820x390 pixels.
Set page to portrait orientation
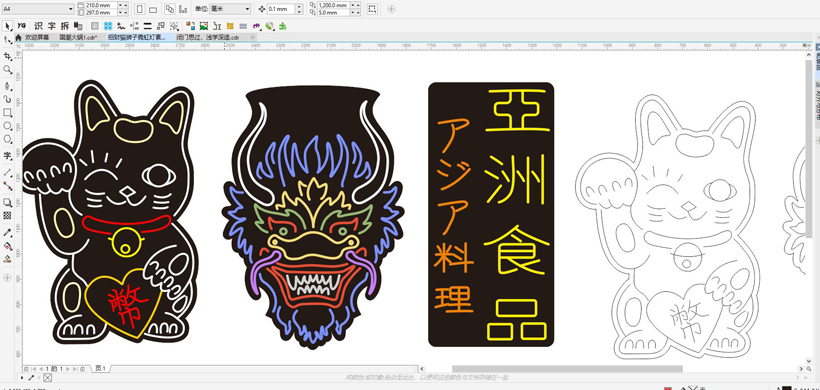(x=140, y=9)
